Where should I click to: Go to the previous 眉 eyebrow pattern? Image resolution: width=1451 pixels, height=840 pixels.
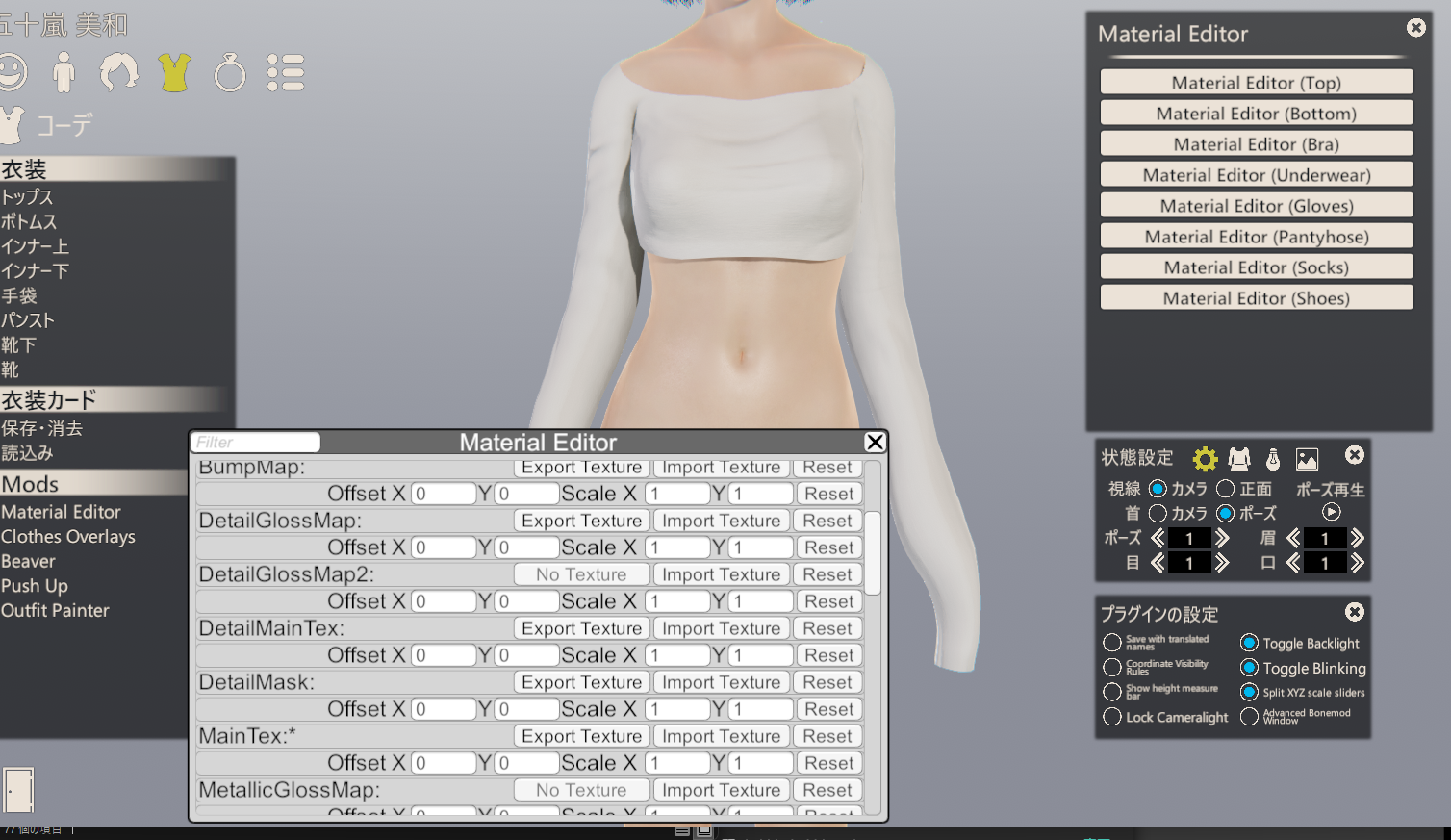click(1293, 538)
